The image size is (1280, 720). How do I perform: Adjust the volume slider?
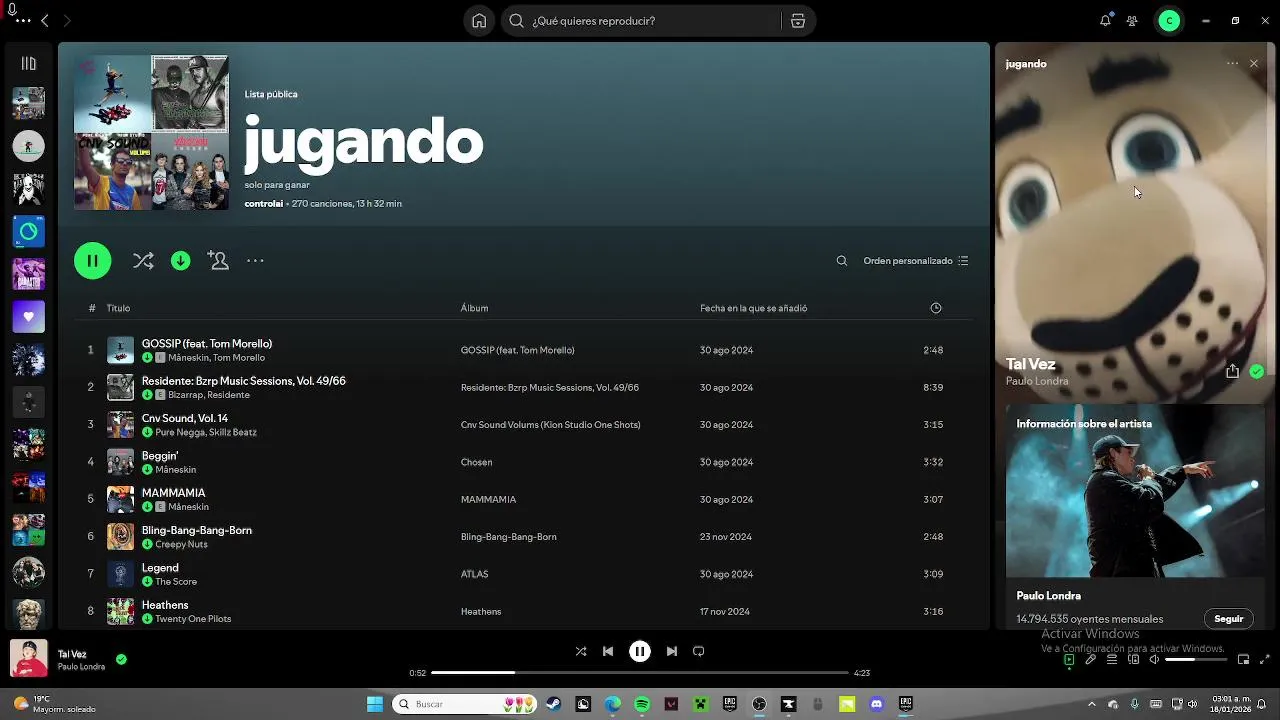point(1194,660)
